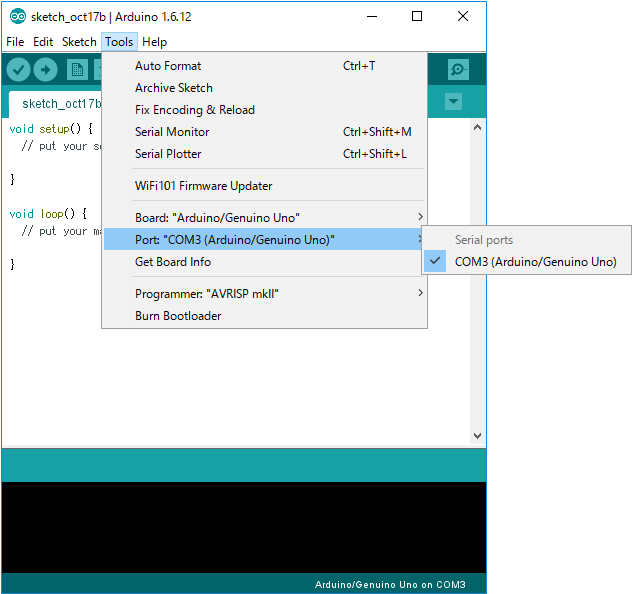The height and width of the screenshot is (594, 632).
Task: Select the sketch_oct17b editor tab
Action: click(x=56, y=104)
